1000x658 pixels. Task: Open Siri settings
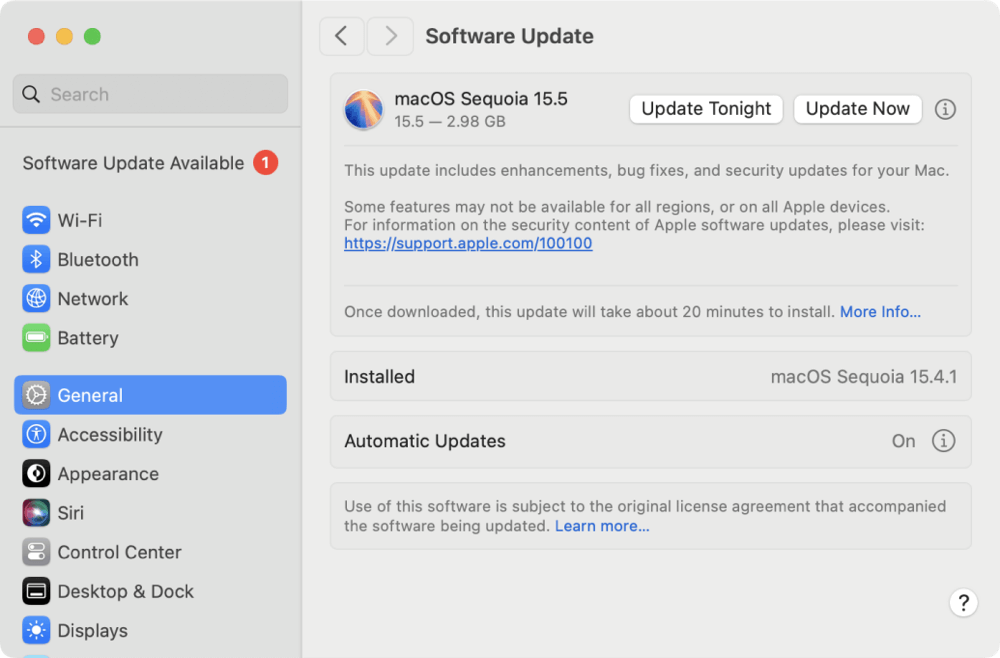pyautogui.click(x=71, y=512)
